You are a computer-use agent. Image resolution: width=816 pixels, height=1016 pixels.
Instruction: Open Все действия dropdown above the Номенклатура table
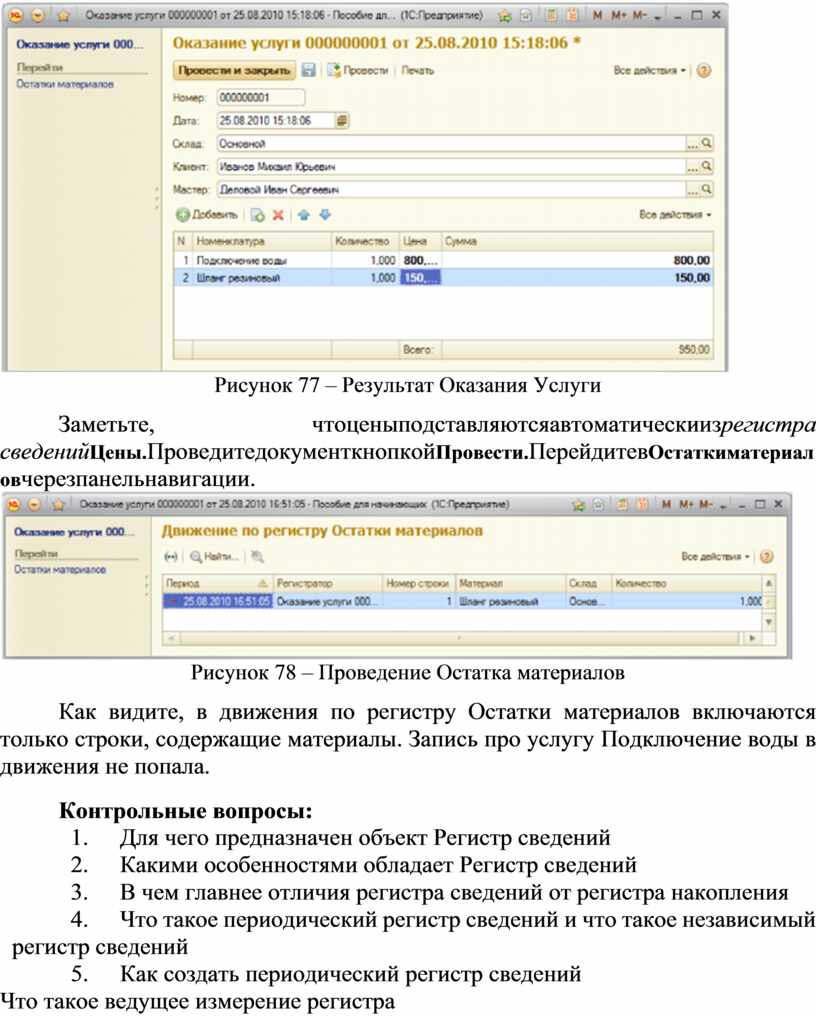coord(675,214)
